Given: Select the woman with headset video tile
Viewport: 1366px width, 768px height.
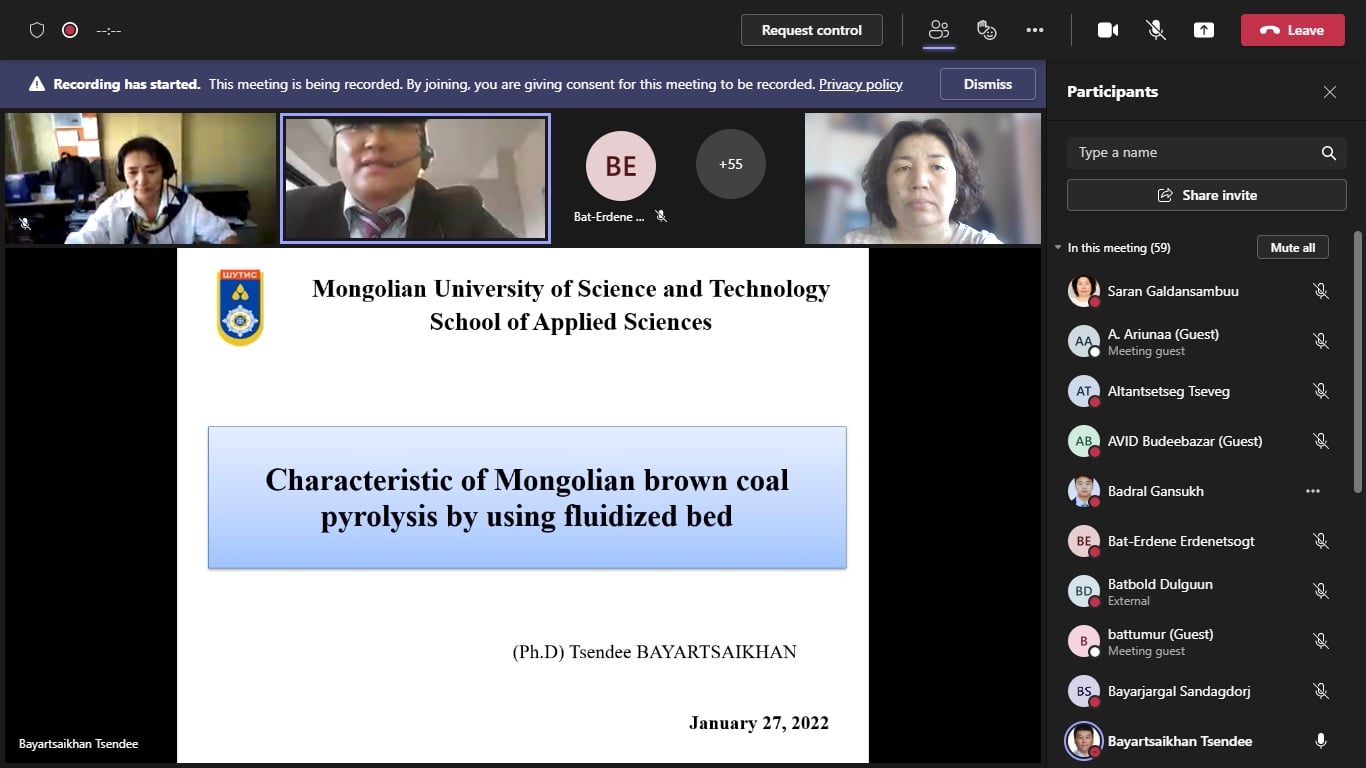Looking at the screenshot, I should click(x=140, y=178).
